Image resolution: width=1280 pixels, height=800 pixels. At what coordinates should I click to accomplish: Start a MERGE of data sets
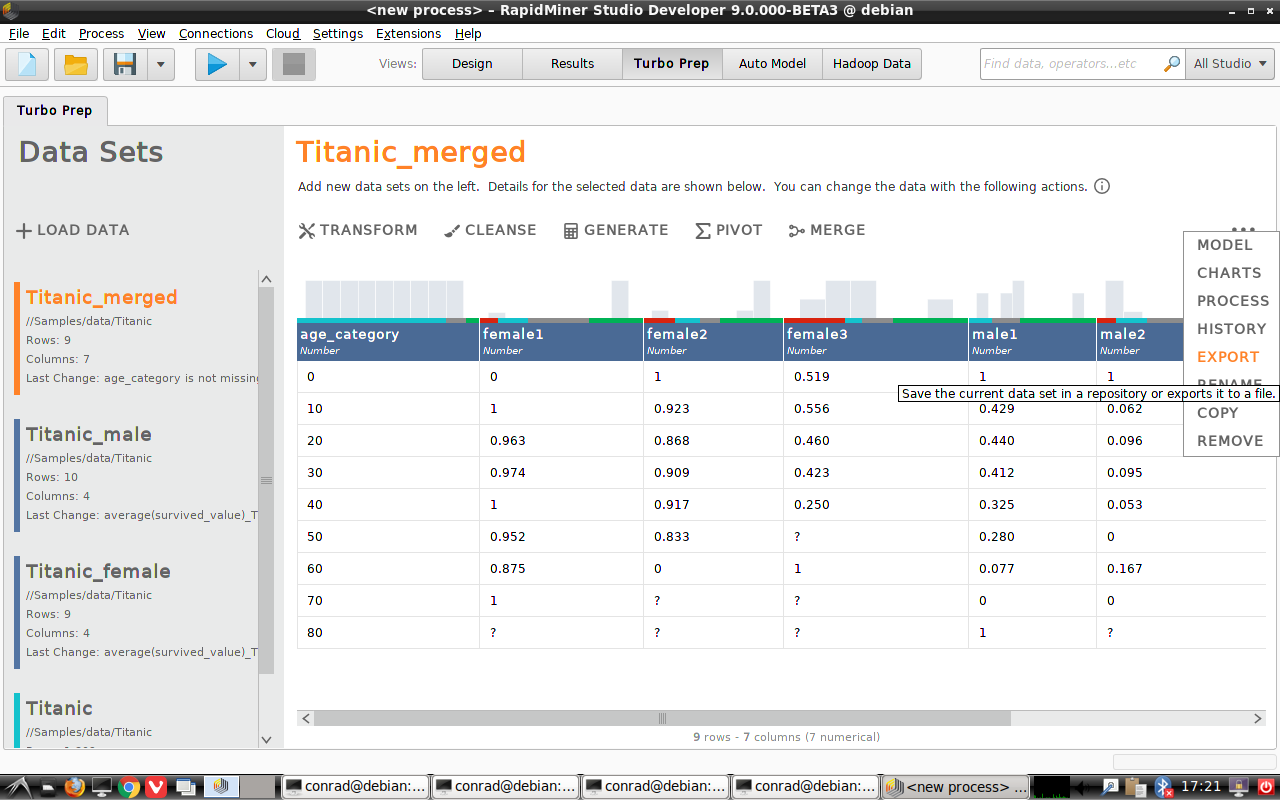click(x=826, y=230)
